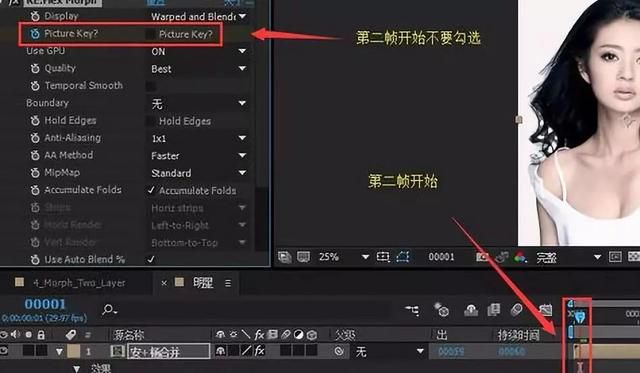Screen dimensions: 640x373
Task: Uncheck the Accumulate Folds checkbox
Action: (x=151, y=190)
